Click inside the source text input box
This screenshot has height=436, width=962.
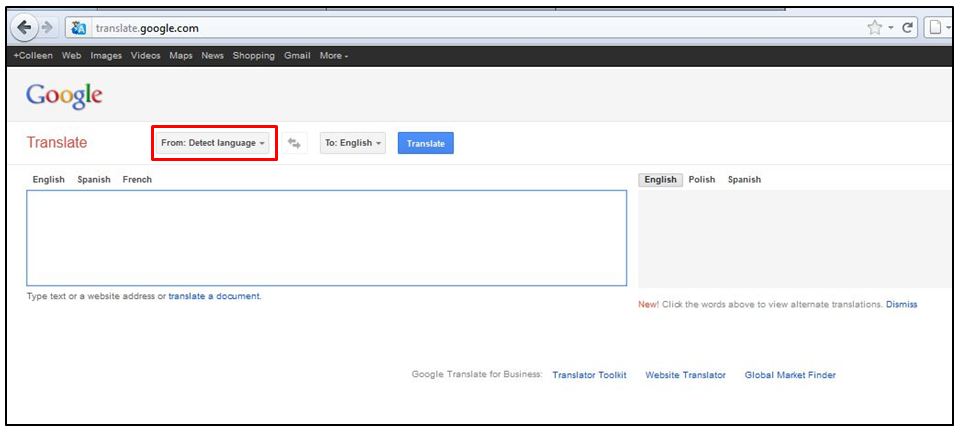click(326, 238)
